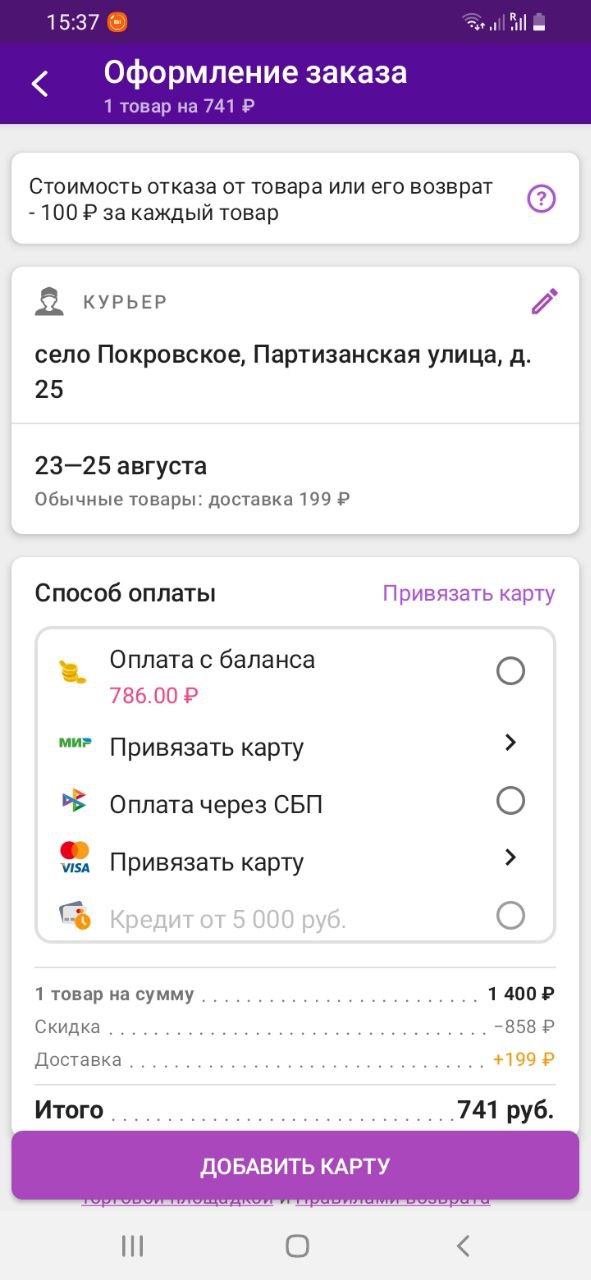591x1280 pixels.
Task: Edit courier address with pencil icon
Action: (544, 301)
